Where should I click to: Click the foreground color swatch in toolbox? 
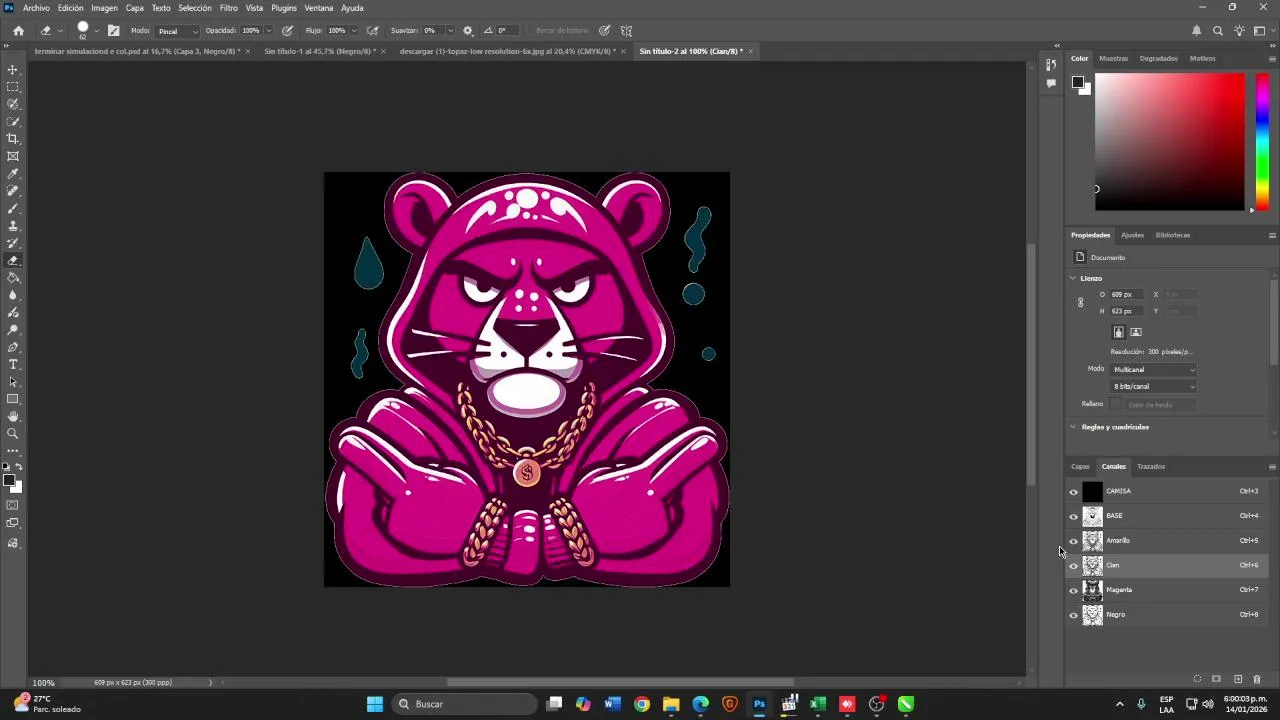9,481
